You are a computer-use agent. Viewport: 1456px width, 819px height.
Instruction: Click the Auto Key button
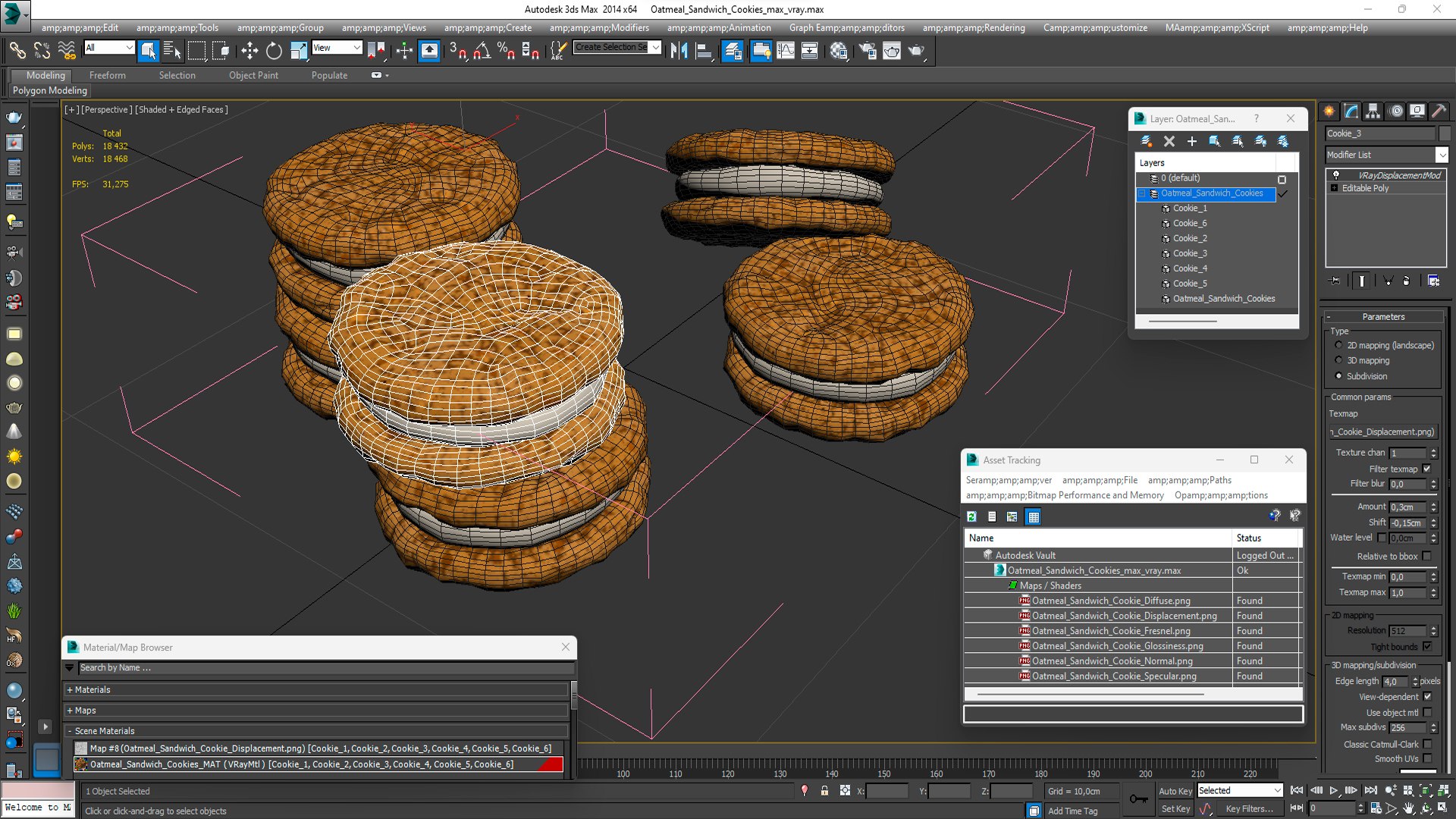point(1175,791)
